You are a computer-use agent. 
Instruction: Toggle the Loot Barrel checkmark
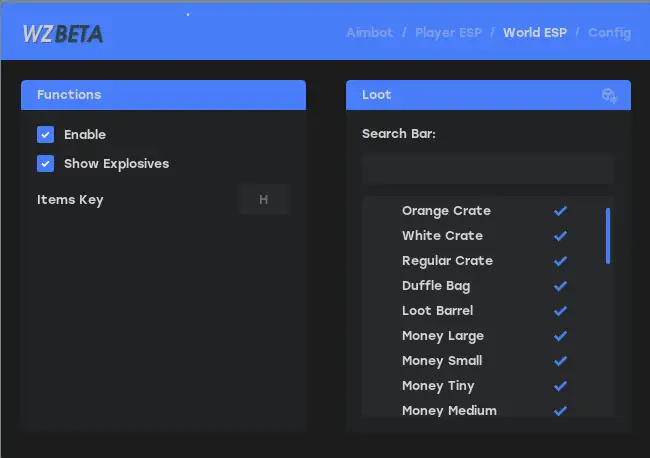(560, 311)
